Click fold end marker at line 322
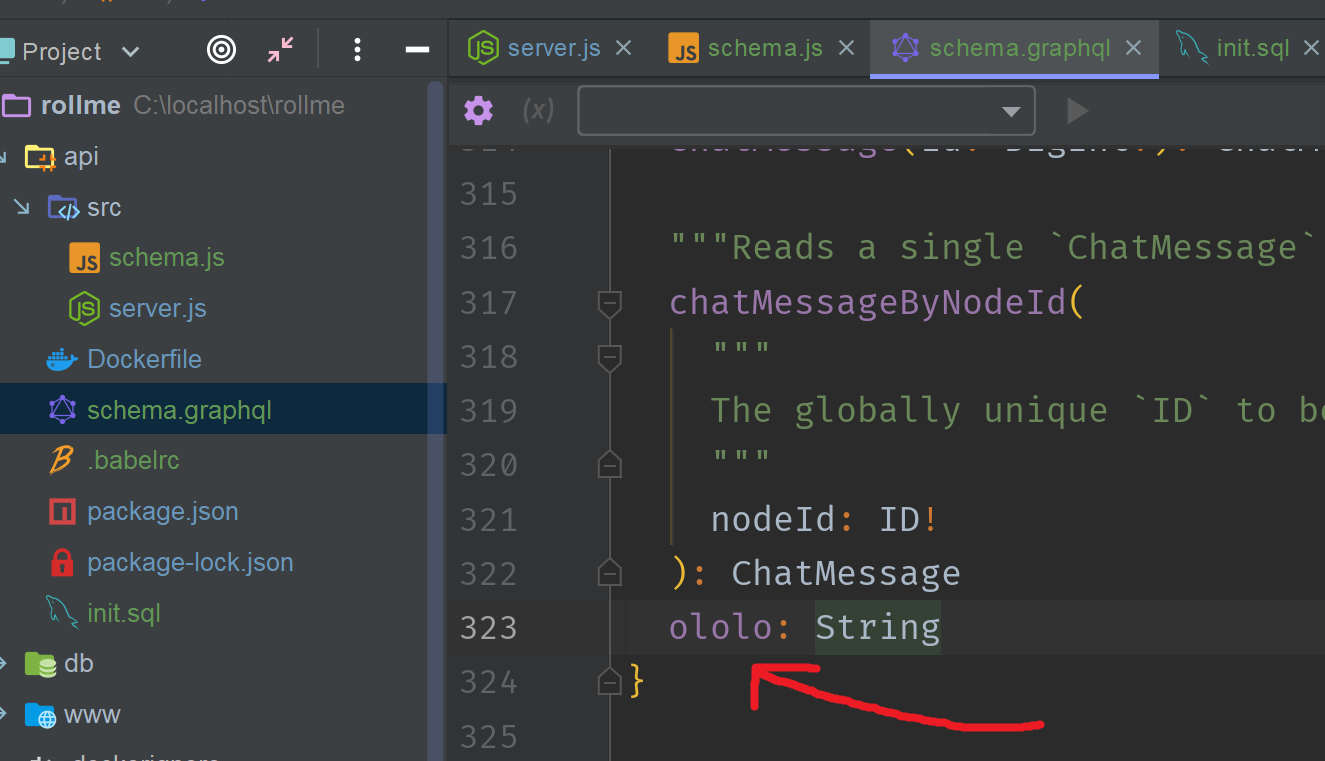Viewport: 1325px width, 761px height. pyautogui.click(x=609, y=573)
